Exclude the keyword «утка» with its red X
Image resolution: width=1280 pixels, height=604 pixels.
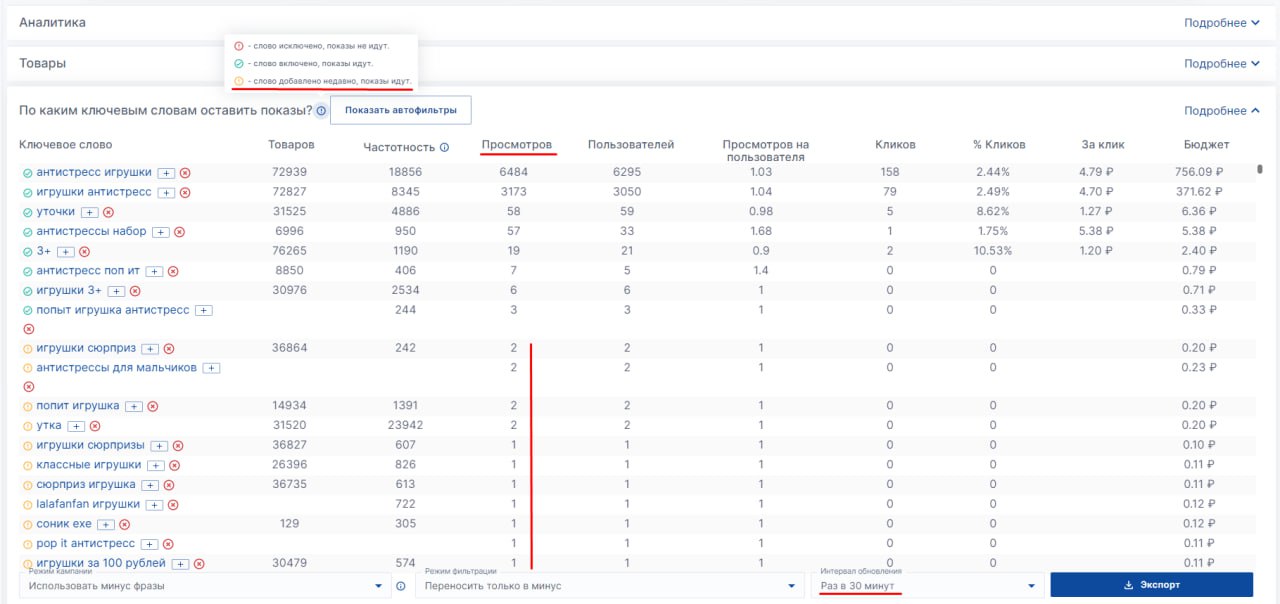95,426
